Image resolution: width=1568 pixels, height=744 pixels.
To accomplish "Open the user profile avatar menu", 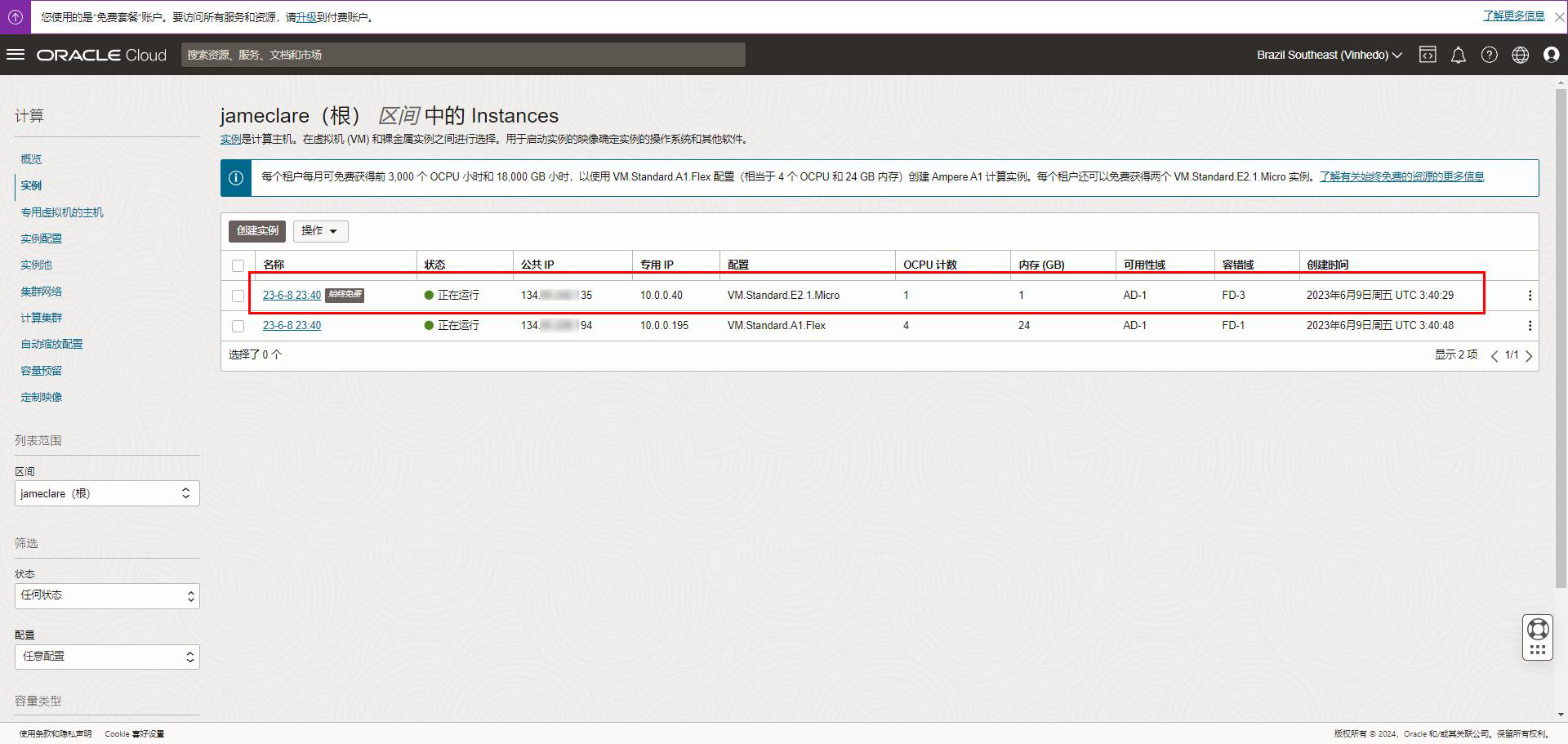I will (x=1551, y=55).
